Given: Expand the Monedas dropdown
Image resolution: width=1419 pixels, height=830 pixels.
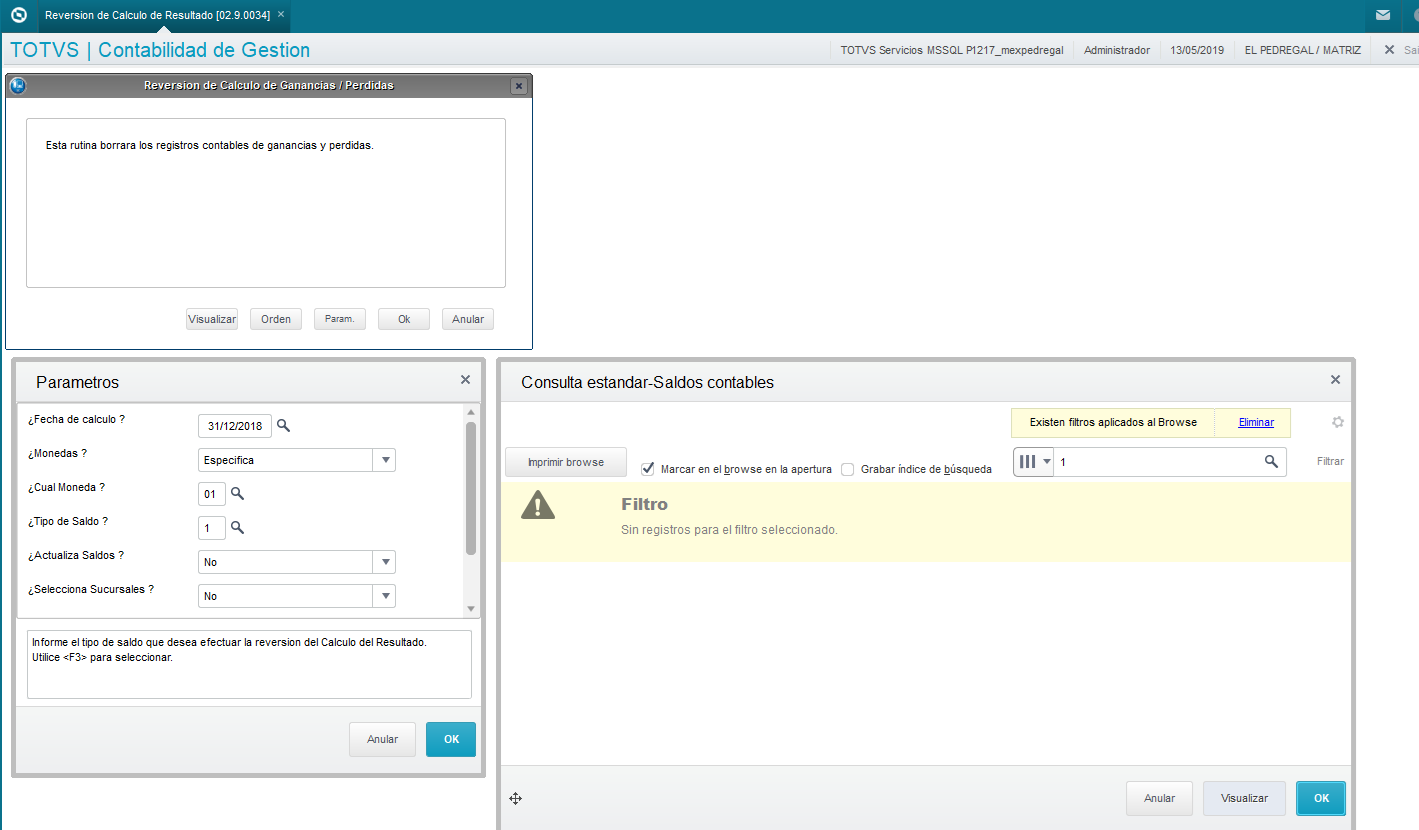Looking at the screenshot, I should point(384,460).
